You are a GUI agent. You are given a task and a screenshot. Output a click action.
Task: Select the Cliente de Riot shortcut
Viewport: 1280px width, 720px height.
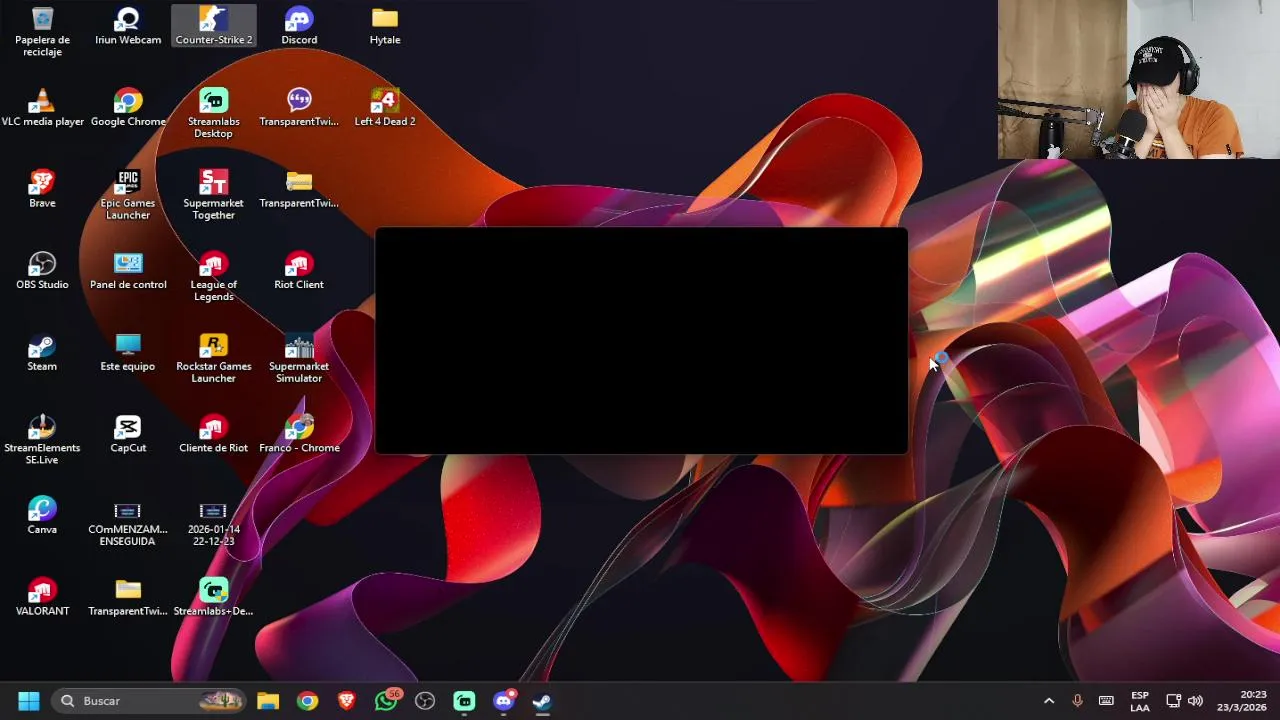[213, 434]
